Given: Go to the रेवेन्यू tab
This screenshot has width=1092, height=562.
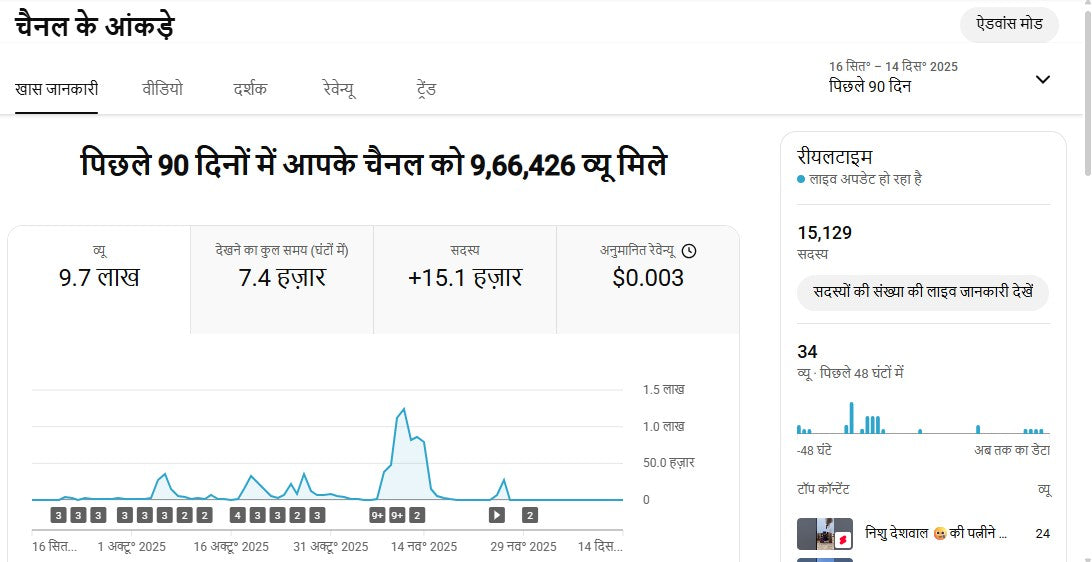Looking at the screenshot, I should pyautogui.click(x=339, y=88).
